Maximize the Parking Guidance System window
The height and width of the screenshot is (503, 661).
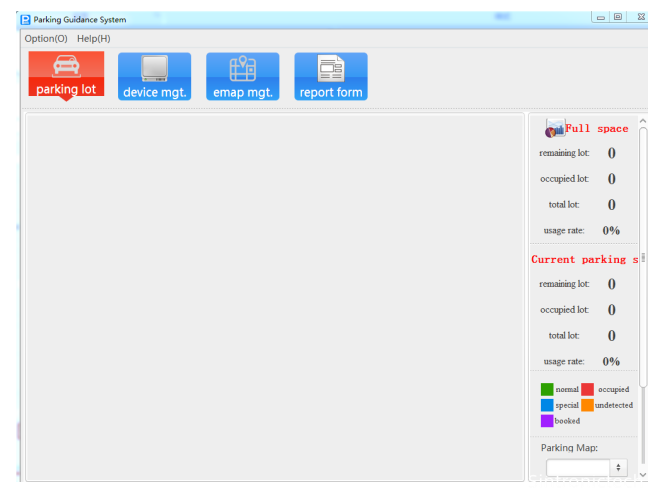(619, 17)
